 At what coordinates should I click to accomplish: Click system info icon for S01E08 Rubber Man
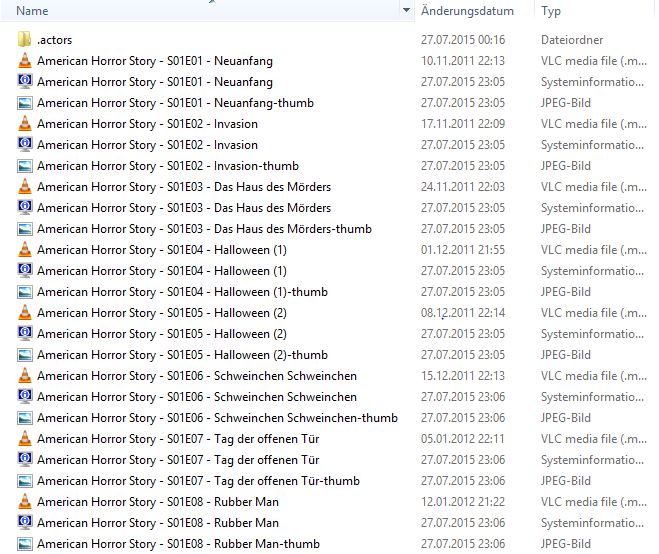(x=25, y=523)
